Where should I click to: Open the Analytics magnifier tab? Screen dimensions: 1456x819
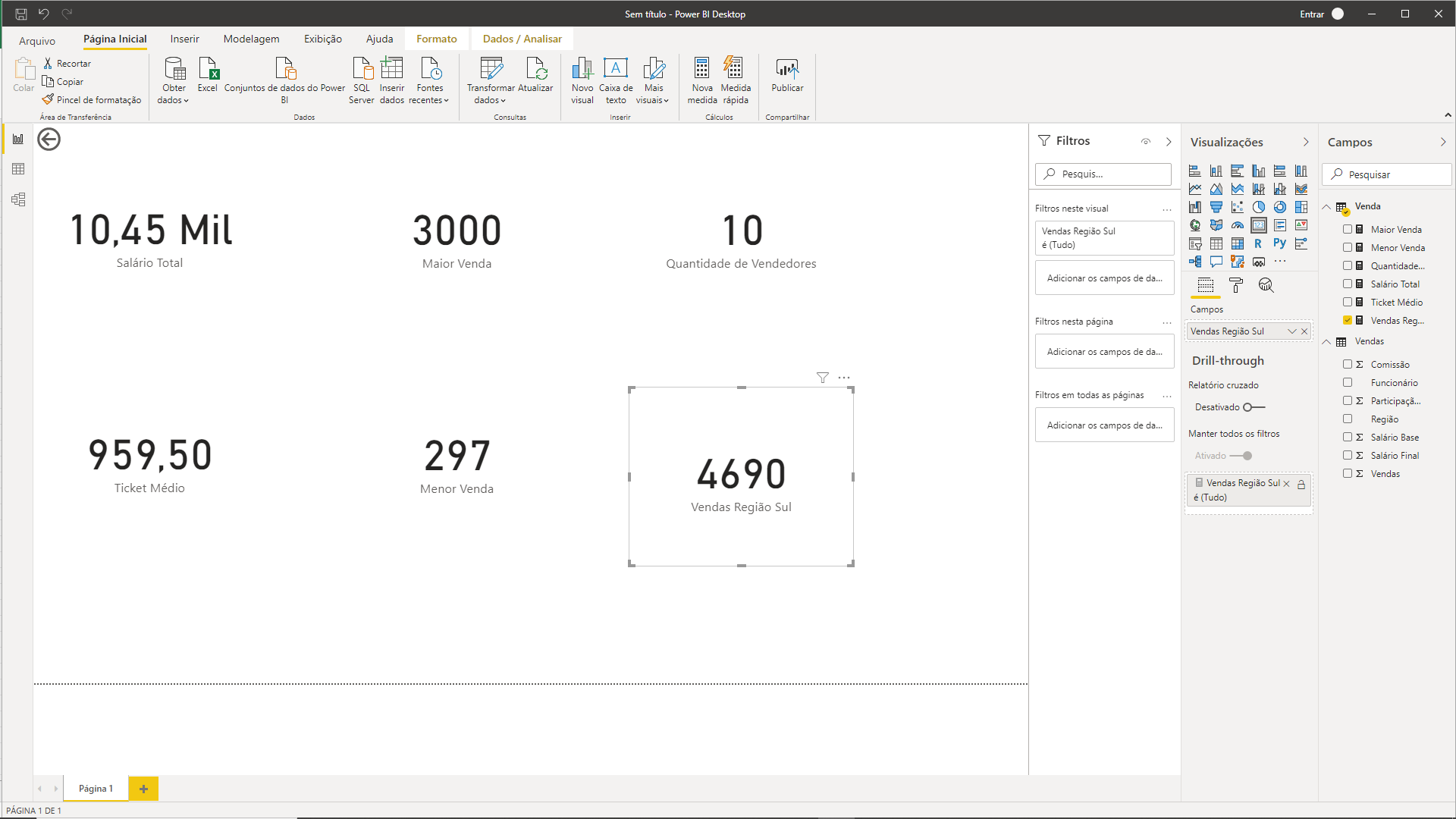[1266, 285]
